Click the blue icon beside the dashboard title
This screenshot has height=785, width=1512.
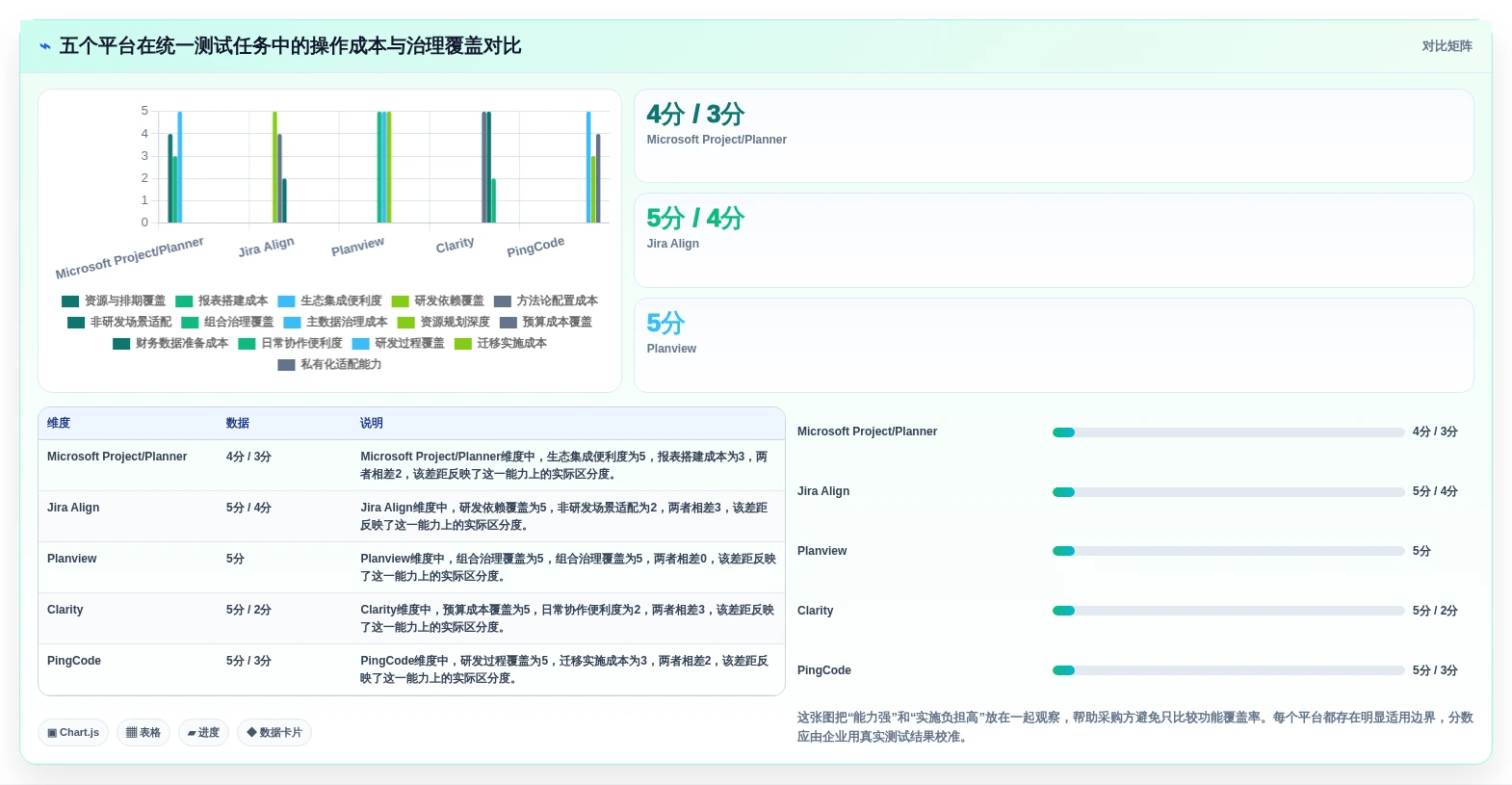[45, 46]
